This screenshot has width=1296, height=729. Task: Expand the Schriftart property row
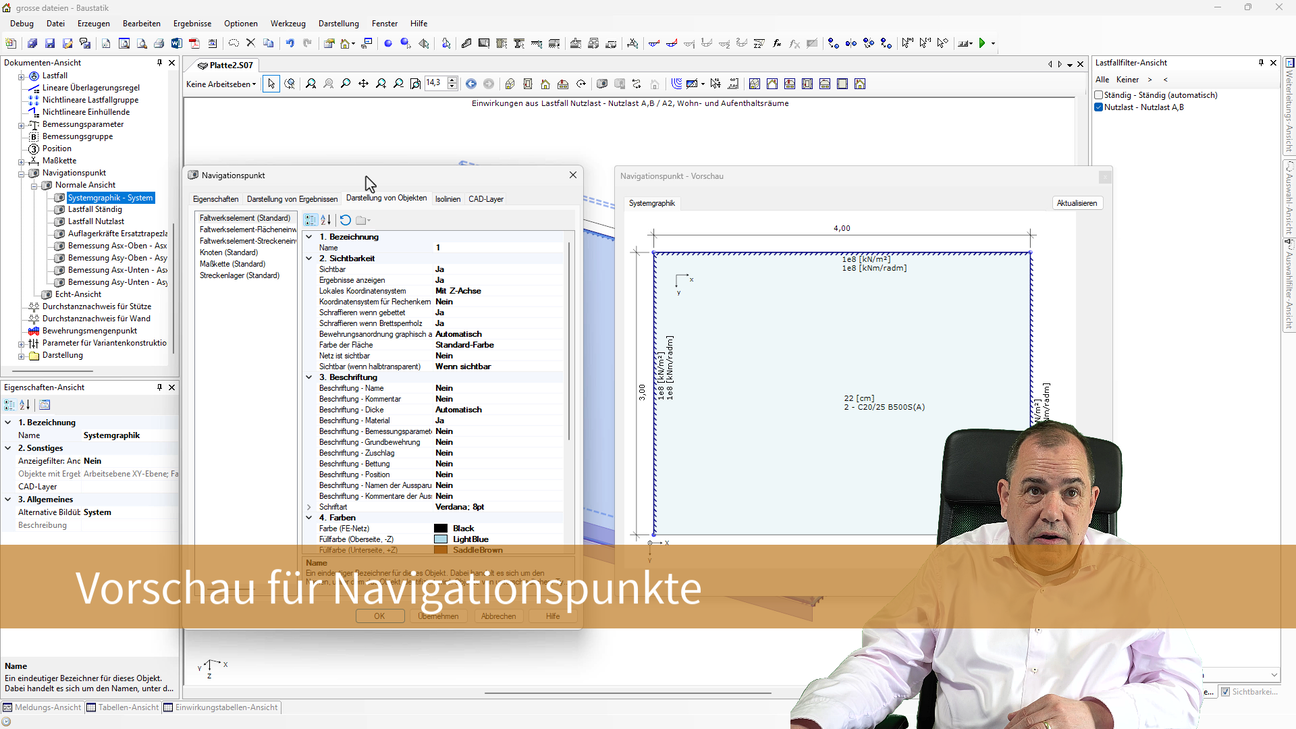(x=309, y=507)
